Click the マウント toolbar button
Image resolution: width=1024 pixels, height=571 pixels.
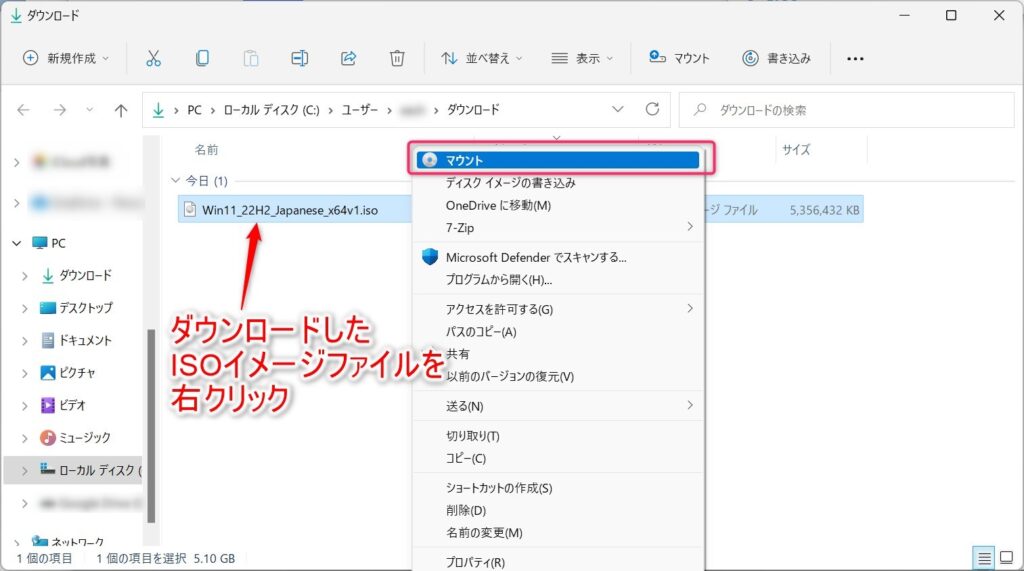(x=679, y=58)
